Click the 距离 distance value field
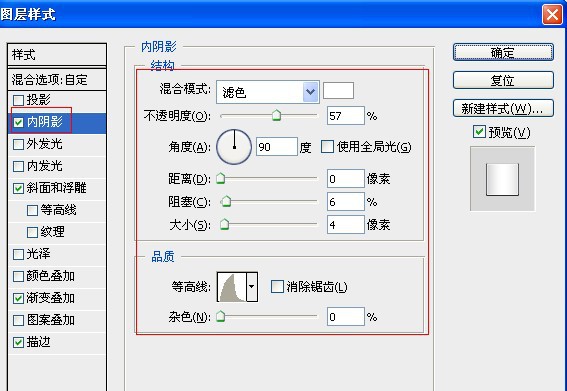Viewport: 567px width, 391px height. click(x=346, y=179)
